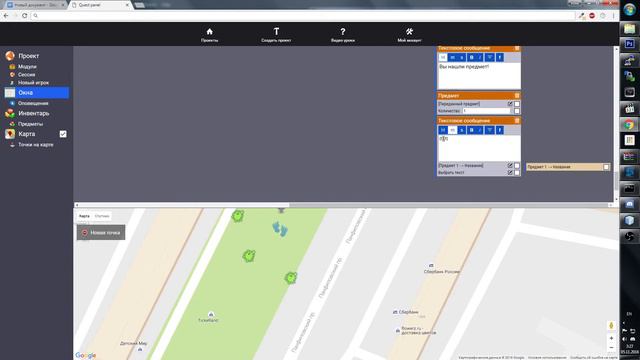
Task: Open Предметы in the sidebar
Action: coord(30,124)
